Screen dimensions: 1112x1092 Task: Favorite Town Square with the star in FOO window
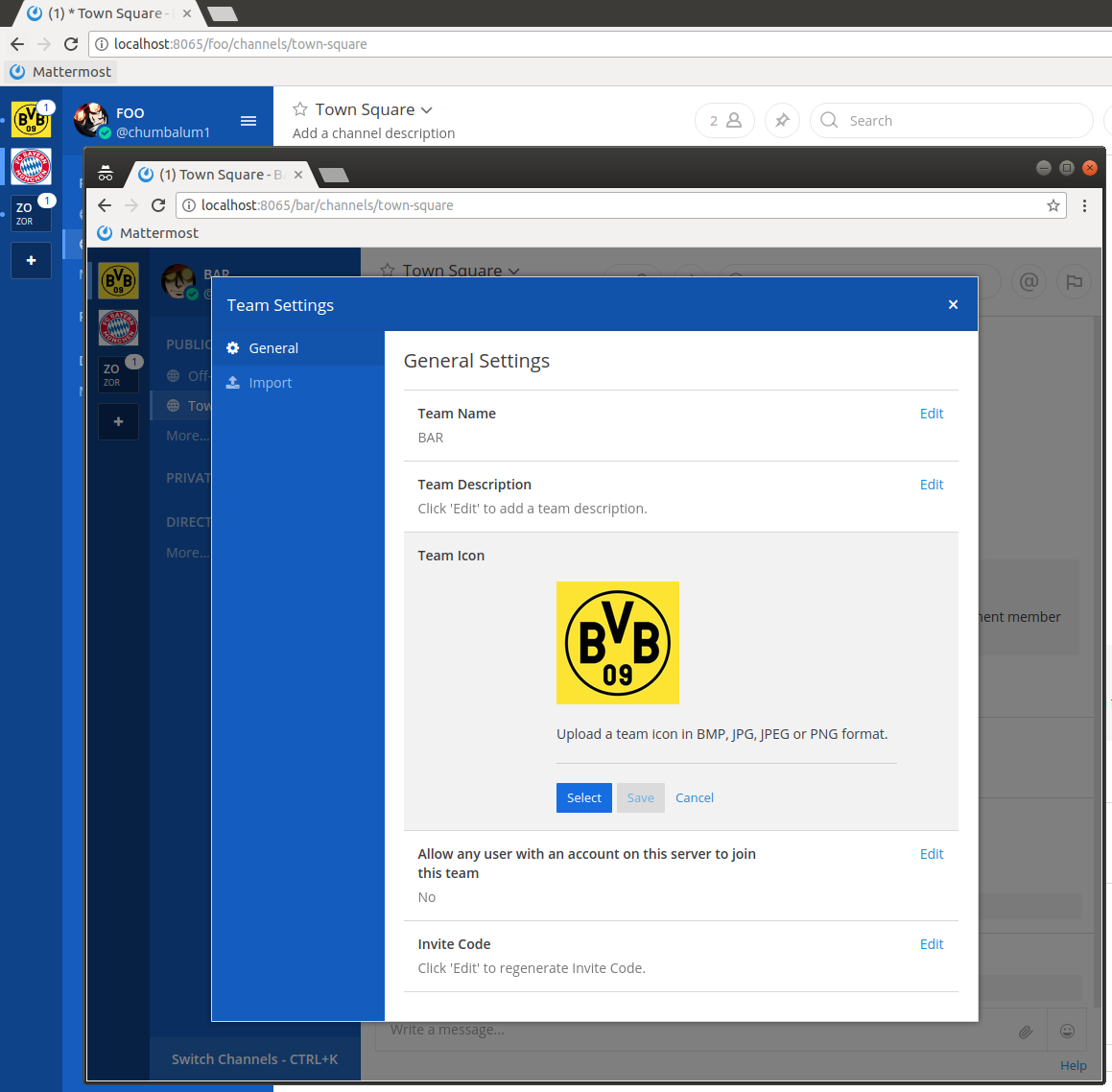click(x=300, y=109)
